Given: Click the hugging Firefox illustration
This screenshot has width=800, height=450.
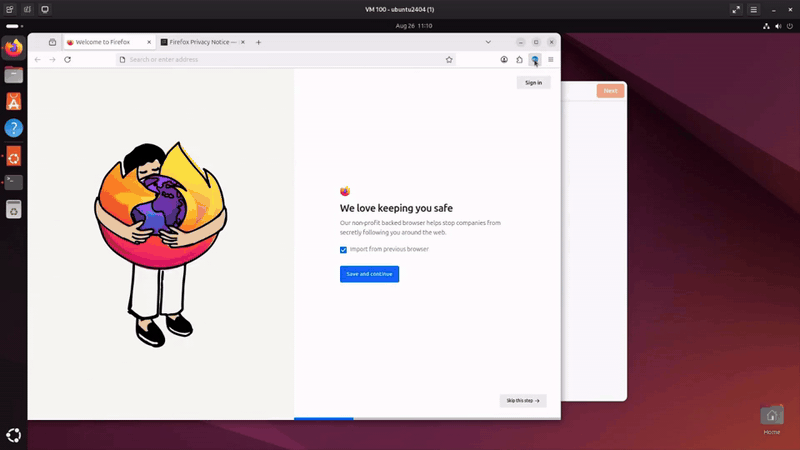Looking at the screenshot, I should coord(161,244).
